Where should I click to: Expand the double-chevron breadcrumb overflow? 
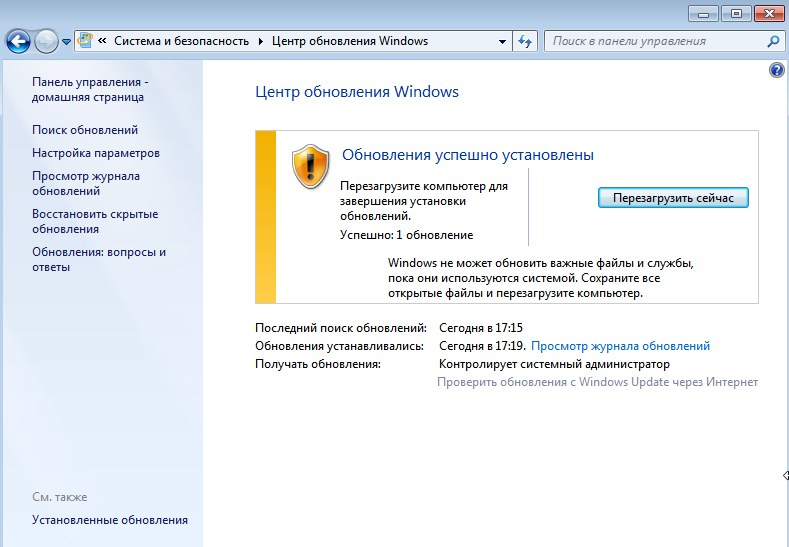(102, 41)
